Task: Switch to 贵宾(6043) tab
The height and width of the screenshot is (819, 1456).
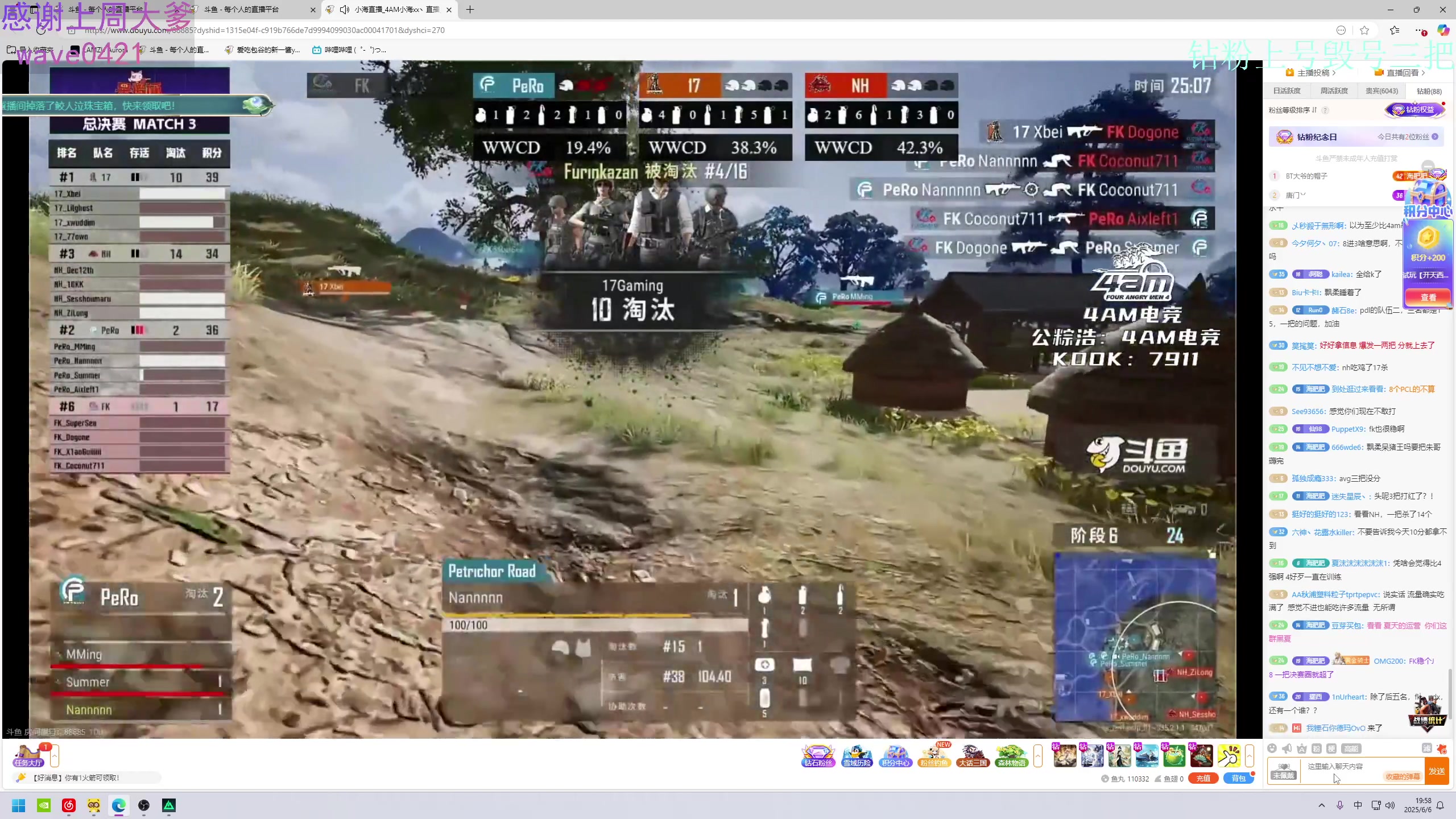Action: pos(1381,91)
